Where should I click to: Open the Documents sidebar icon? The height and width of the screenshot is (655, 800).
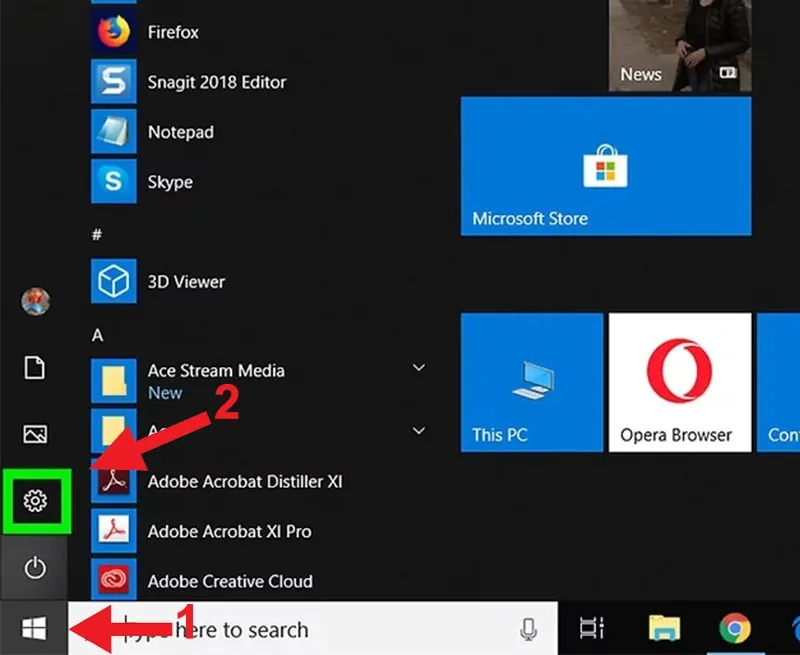[x=35, y=368]
